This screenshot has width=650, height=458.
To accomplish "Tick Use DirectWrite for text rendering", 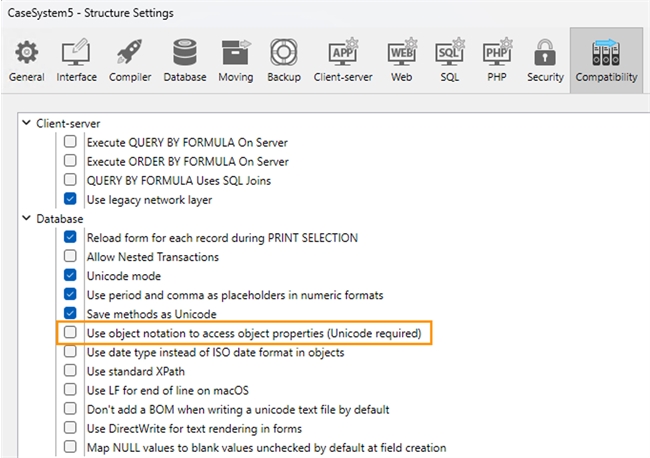I will coord(70,429).
